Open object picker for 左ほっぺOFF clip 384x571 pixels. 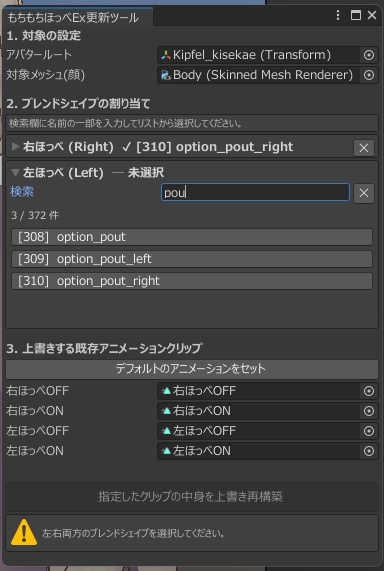(x=369, y=431)
